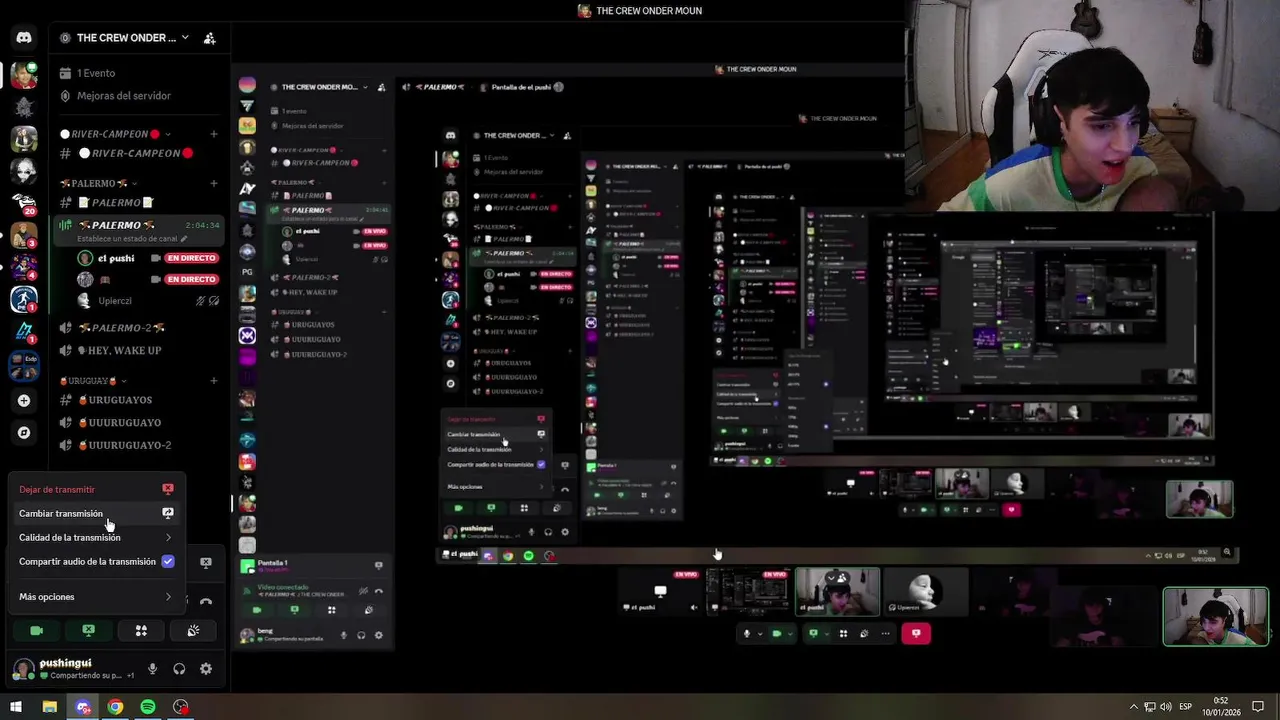The image size is (1280, 720).
Task: Select Dejar de transmitir menu entry
Action: (96, 489)
